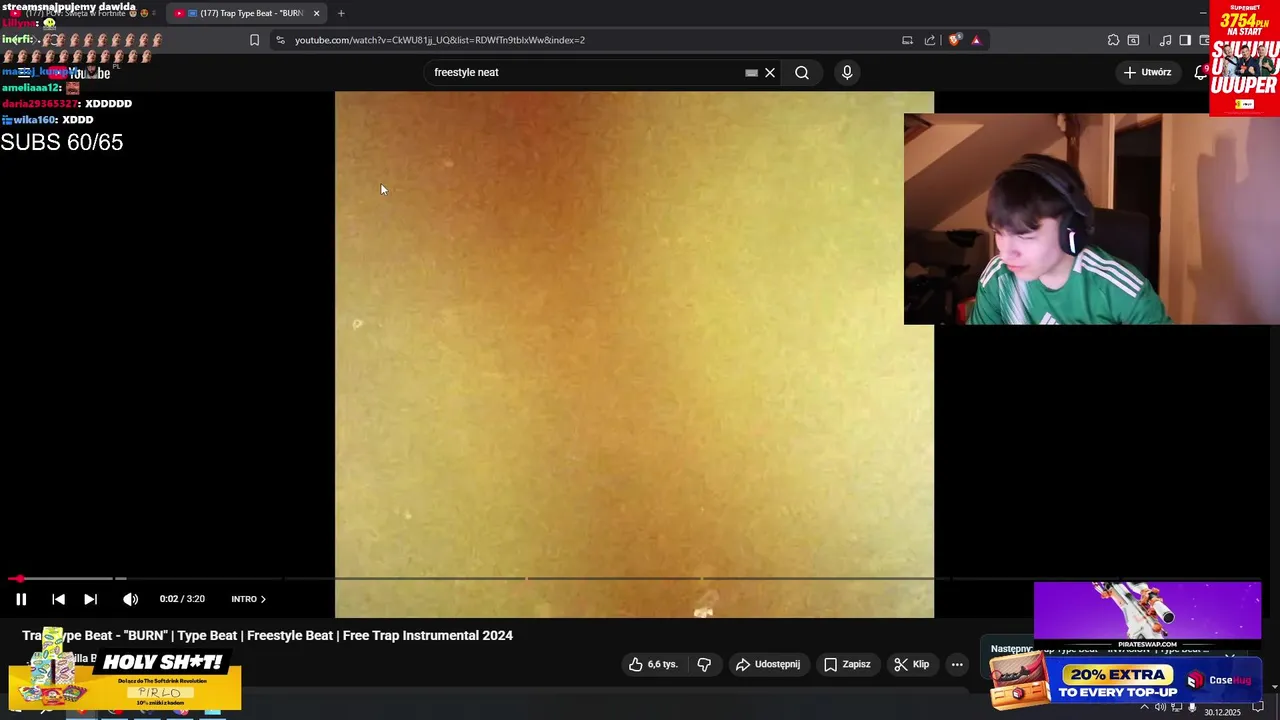Open taskbar network status icon
This screenshot has height=720, width=1280.
(1177, 707)
